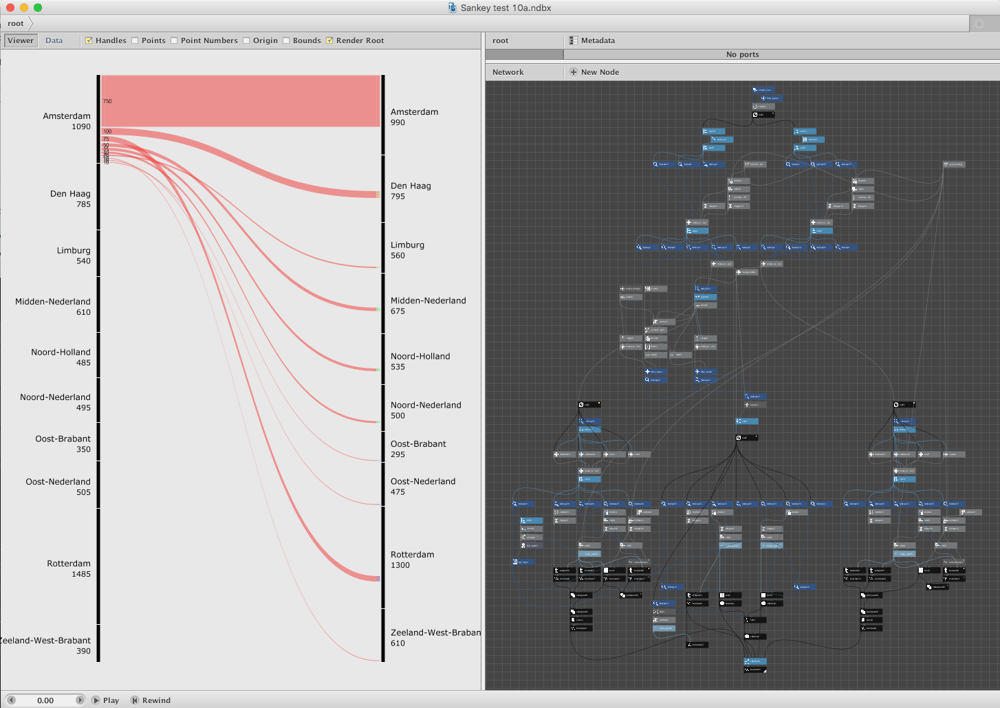Advance the frame using the right arrow
This screenshot has height=708, width=1000.
point(80,700)
